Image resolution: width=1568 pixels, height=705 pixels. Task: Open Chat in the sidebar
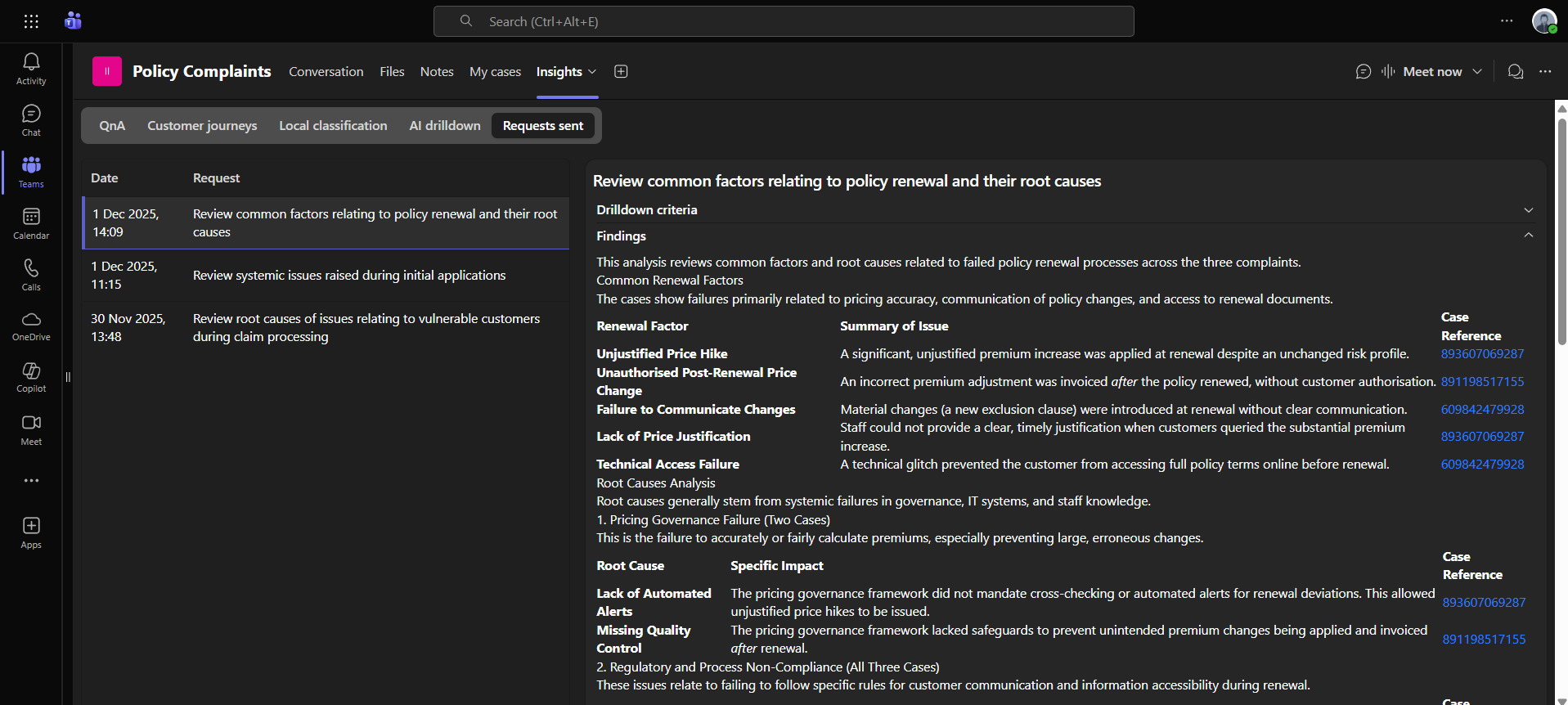tap(31, 120)
